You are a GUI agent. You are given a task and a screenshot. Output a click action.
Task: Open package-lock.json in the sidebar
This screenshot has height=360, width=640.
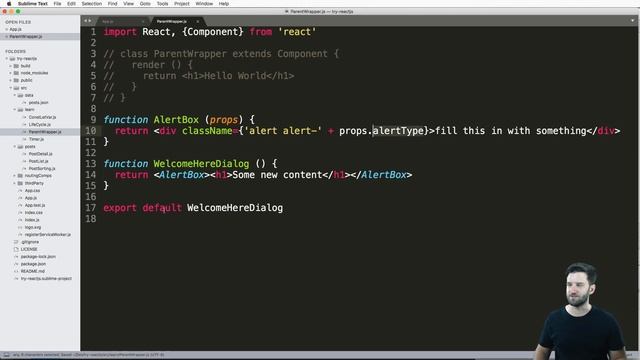[x=38, y=257]
